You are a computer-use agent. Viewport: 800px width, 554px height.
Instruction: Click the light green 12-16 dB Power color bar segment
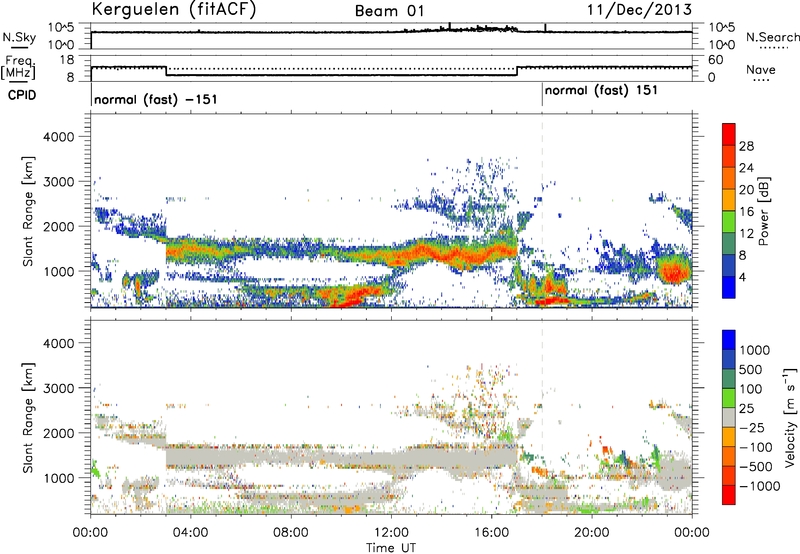[729, 221]
